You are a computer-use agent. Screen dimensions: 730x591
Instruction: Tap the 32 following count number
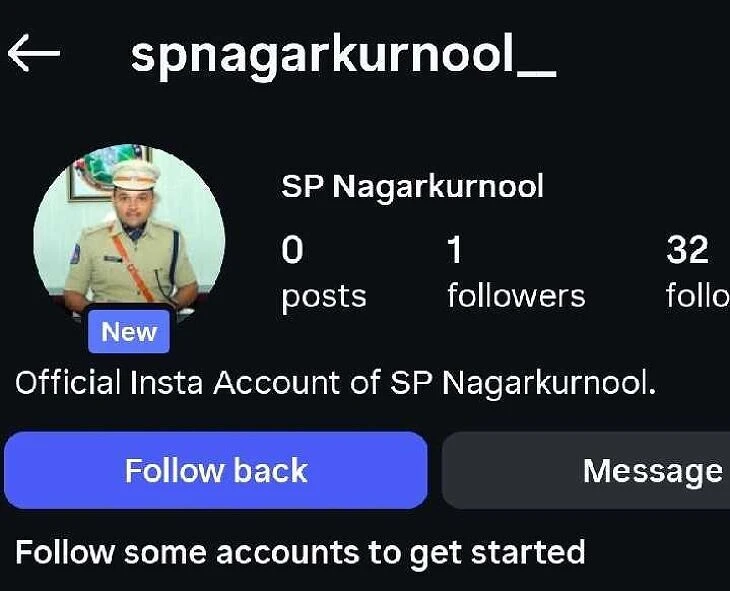[x=687, y=250]
